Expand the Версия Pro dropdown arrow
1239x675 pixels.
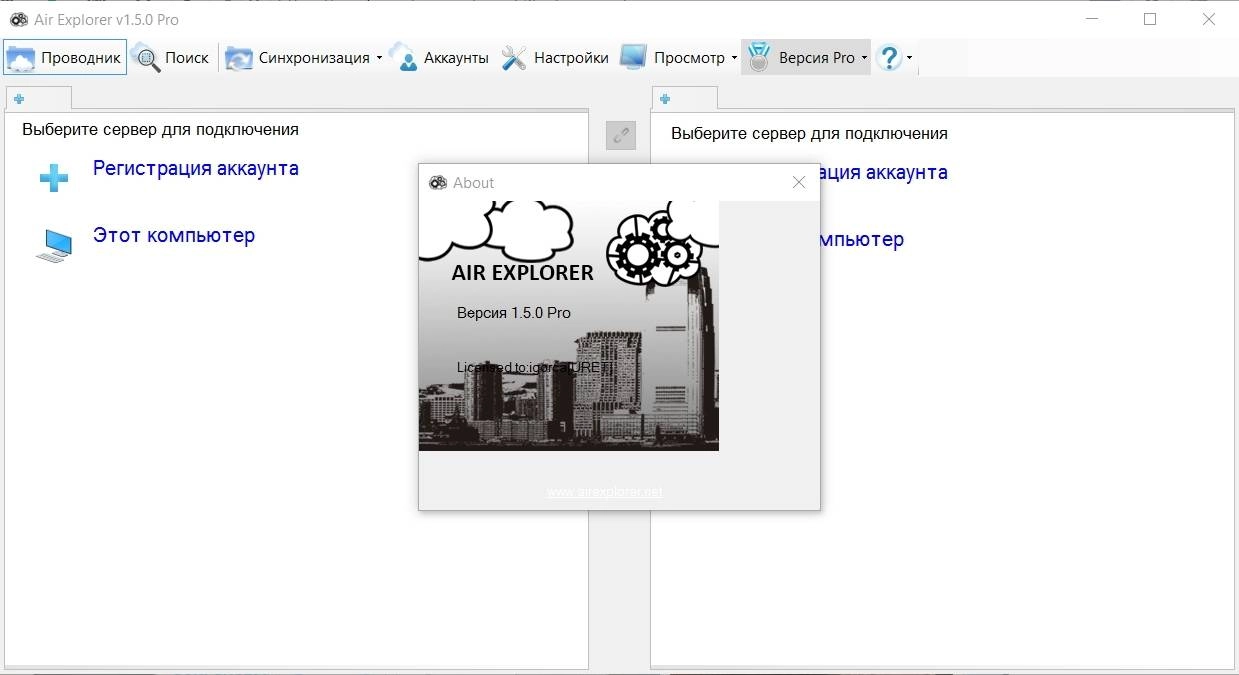(x=865, y=58)
